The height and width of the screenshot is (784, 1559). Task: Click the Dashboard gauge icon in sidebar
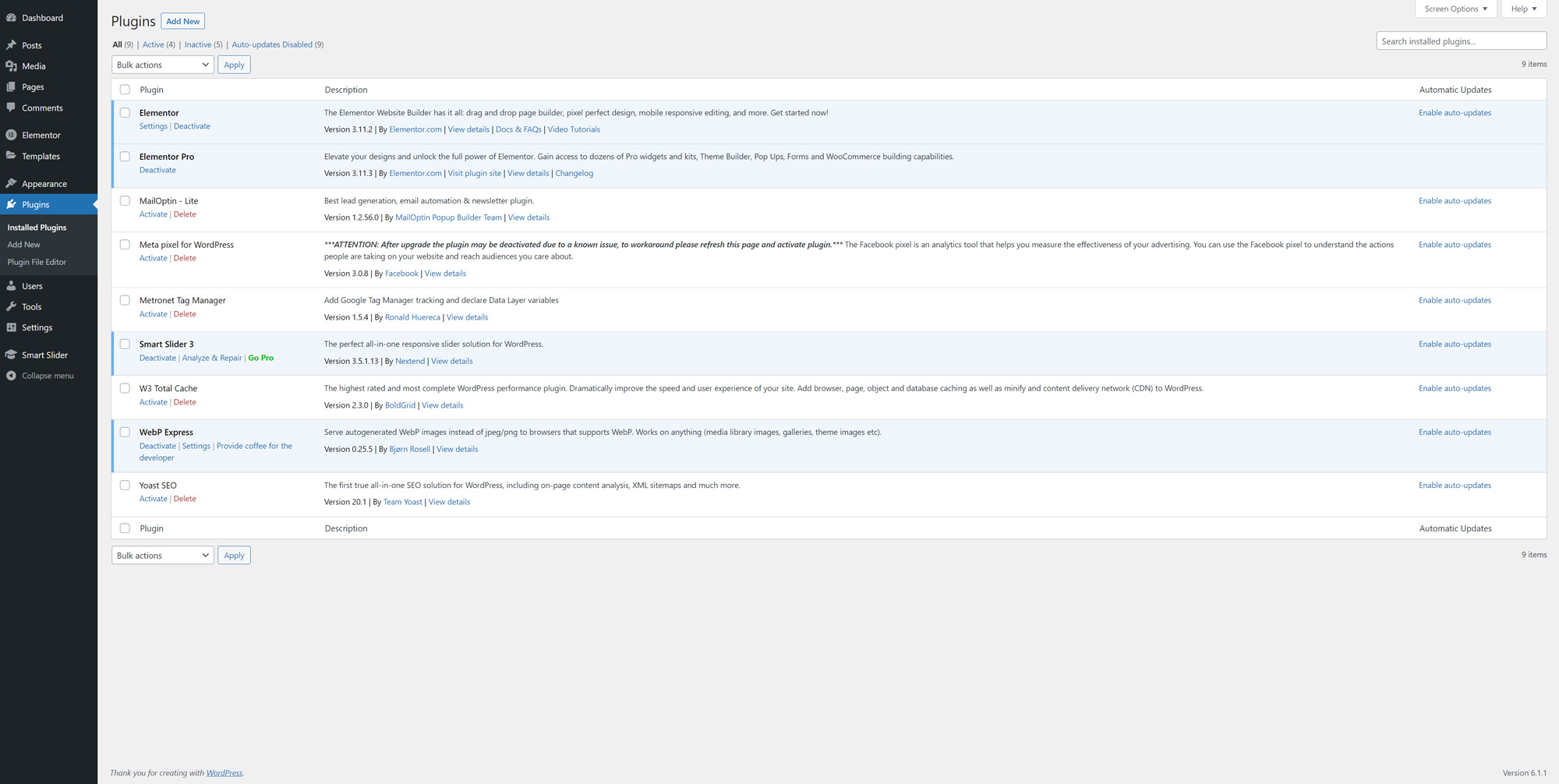pos(11,17)
